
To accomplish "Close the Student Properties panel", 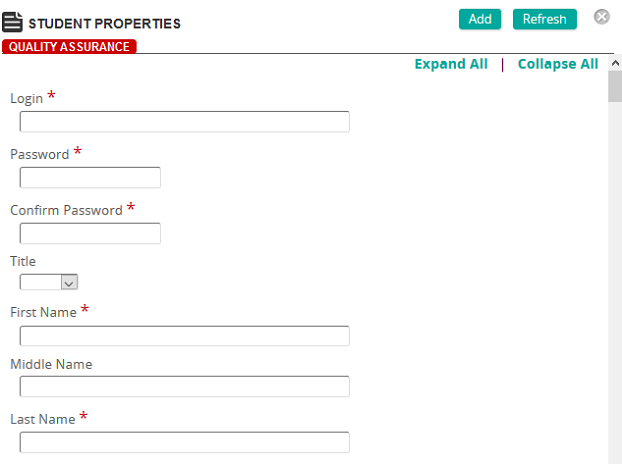I will point(601,17).
